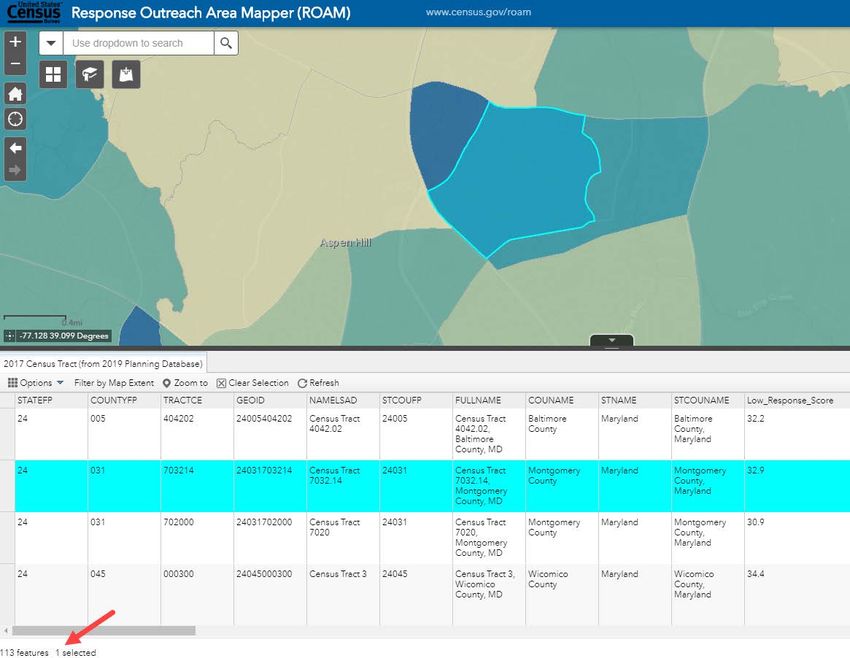Screen dimensions: 850x658
Task: Clear Selection in the attribute table
Action: (x=253, y=383)
